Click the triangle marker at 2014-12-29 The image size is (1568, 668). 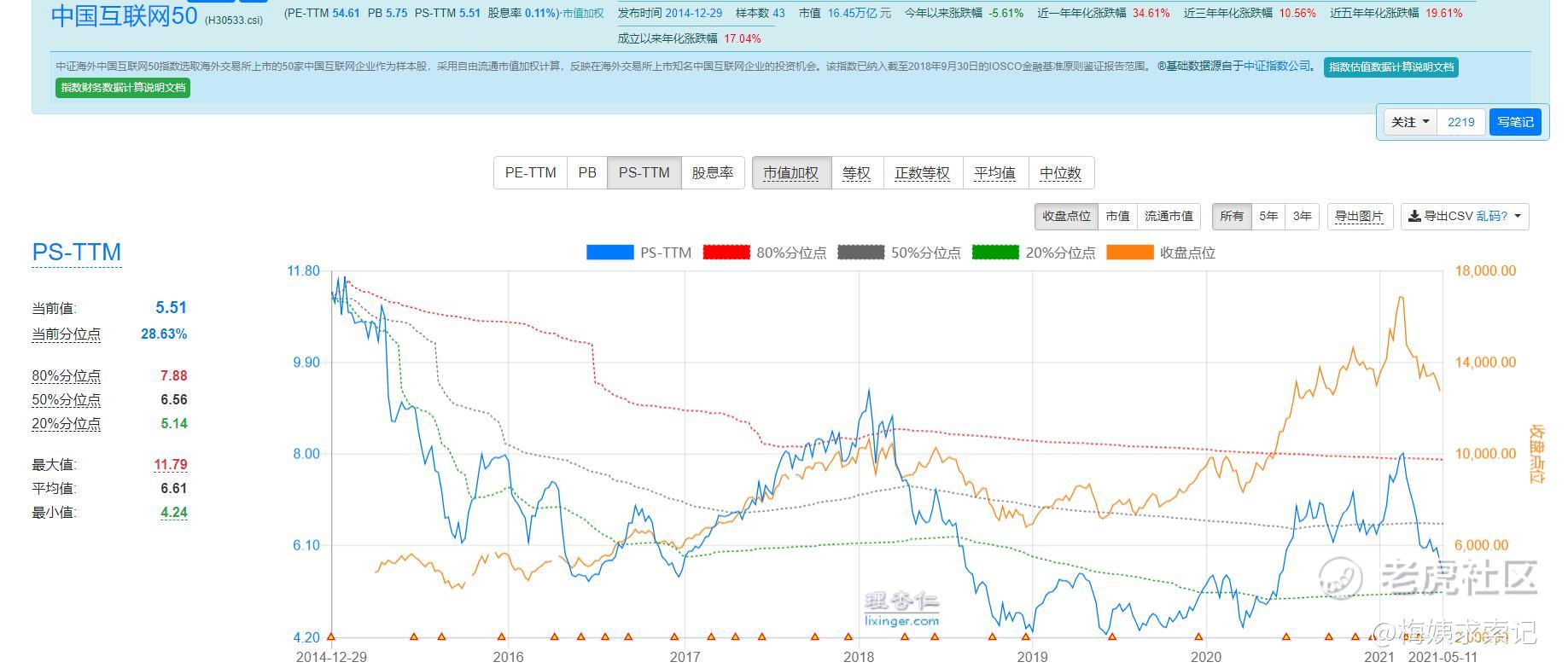[331, 636]
